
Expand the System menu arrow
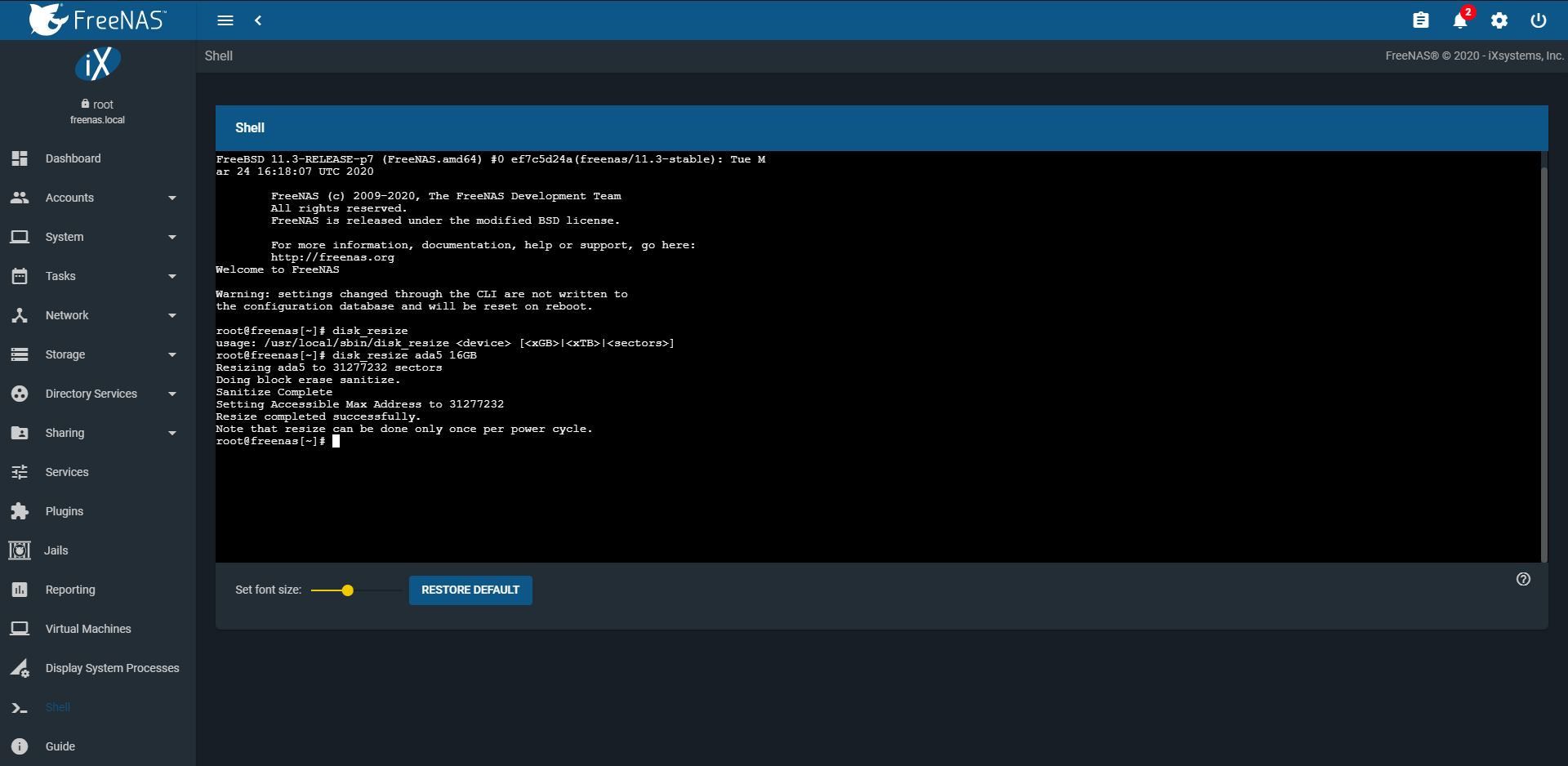pyautogui.click(x=172, y=237)
